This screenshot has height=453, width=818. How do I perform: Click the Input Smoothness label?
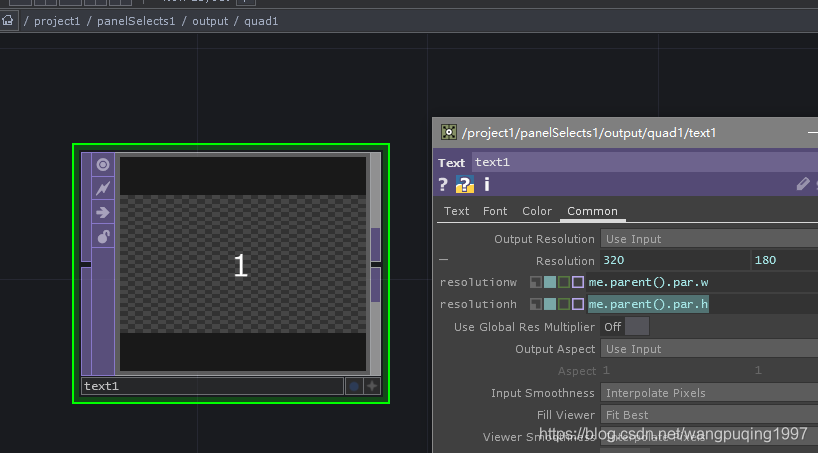(x=543, y=393)
